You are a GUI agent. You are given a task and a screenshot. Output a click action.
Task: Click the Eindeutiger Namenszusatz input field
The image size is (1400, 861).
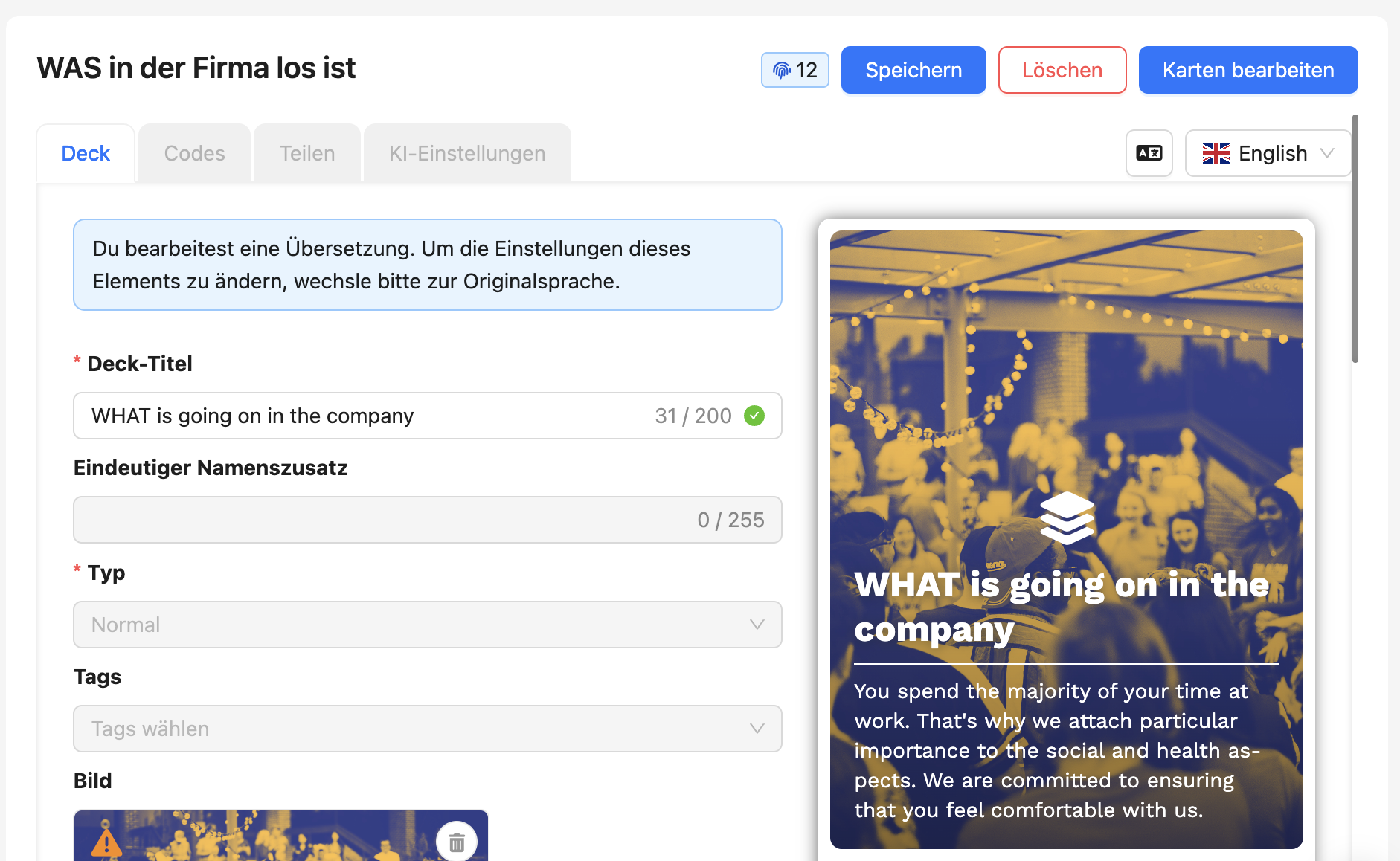[x=428, y=520]
